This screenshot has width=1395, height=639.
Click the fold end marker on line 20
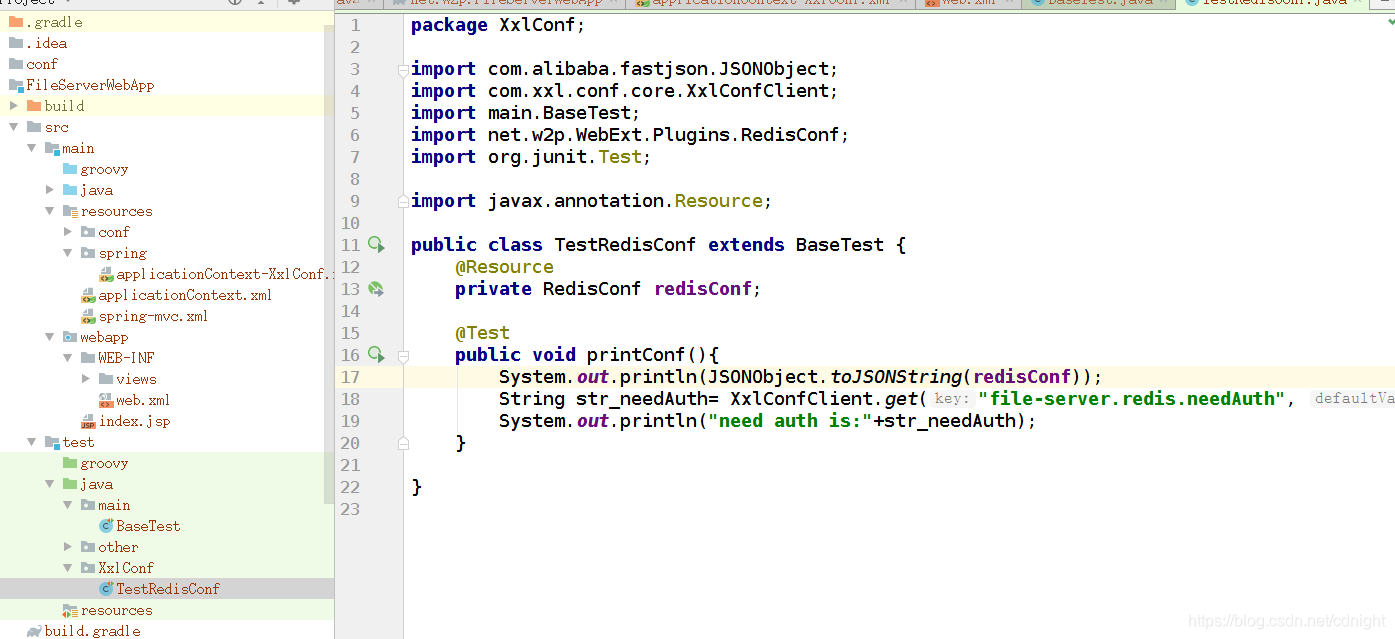point(403,442)
